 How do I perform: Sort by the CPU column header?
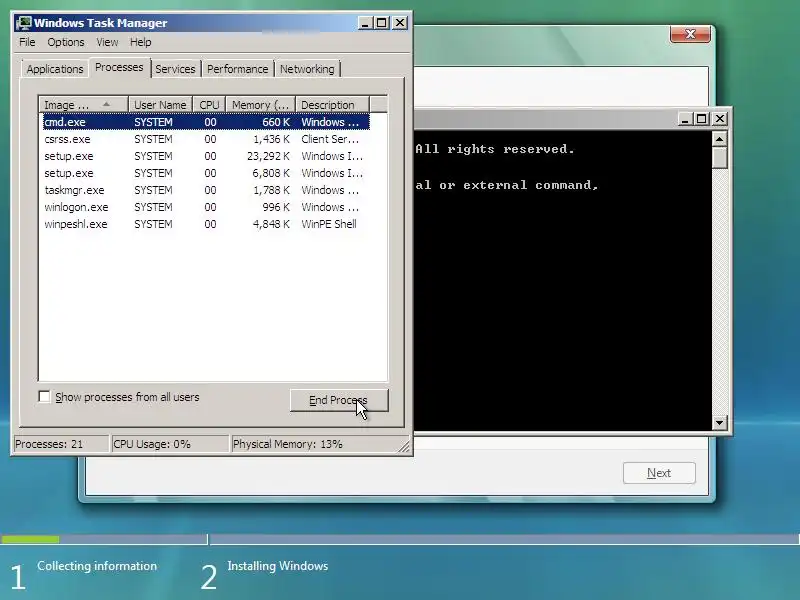click(209, 105)
